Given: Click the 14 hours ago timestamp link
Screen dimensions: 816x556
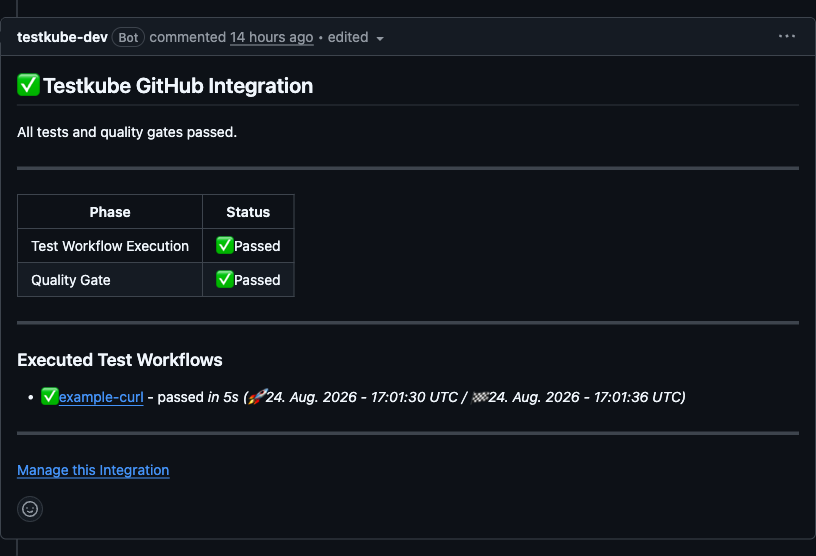Looking at the screenshot, I should [272, 37].
